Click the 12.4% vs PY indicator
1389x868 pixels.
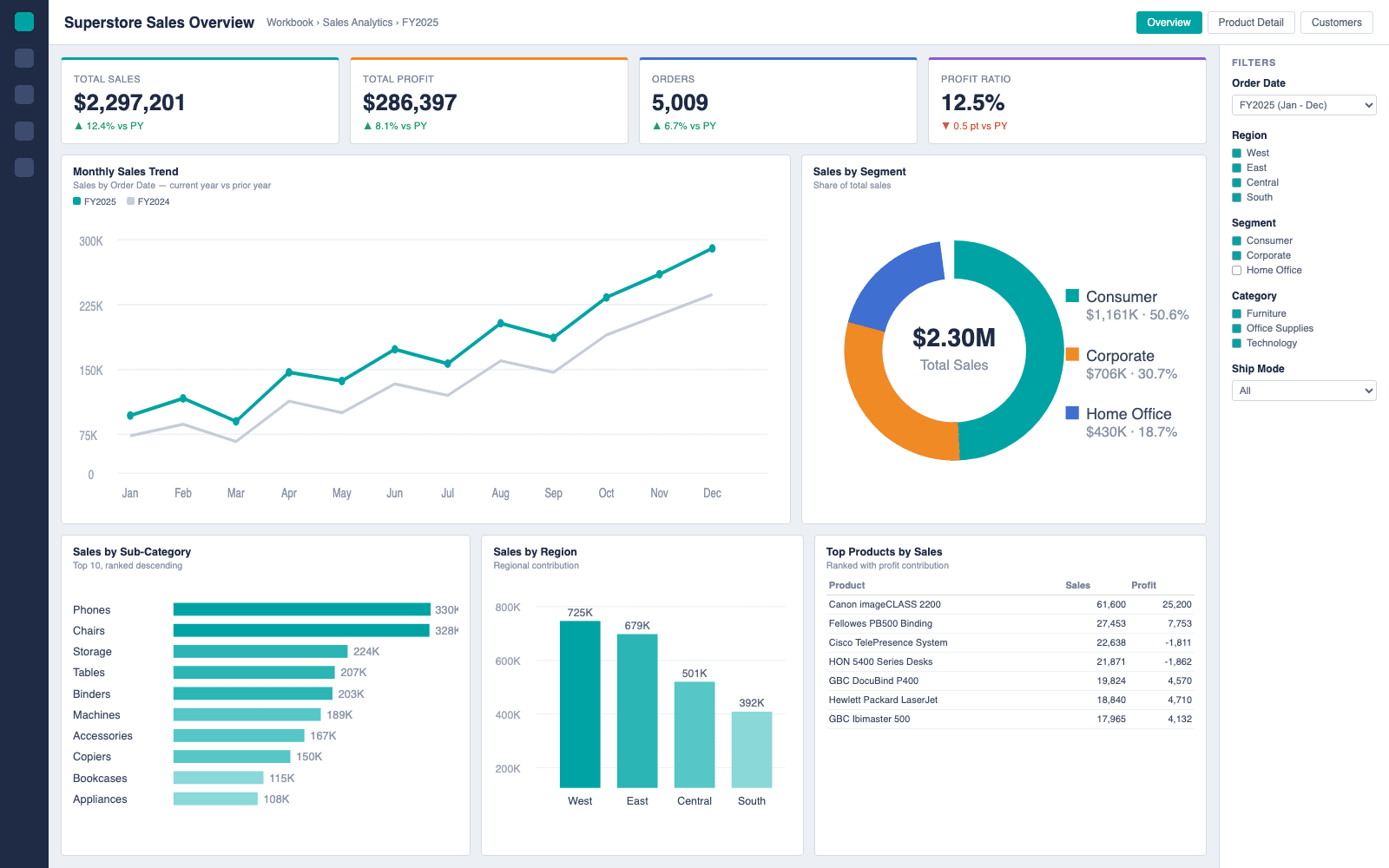[109, 126]
